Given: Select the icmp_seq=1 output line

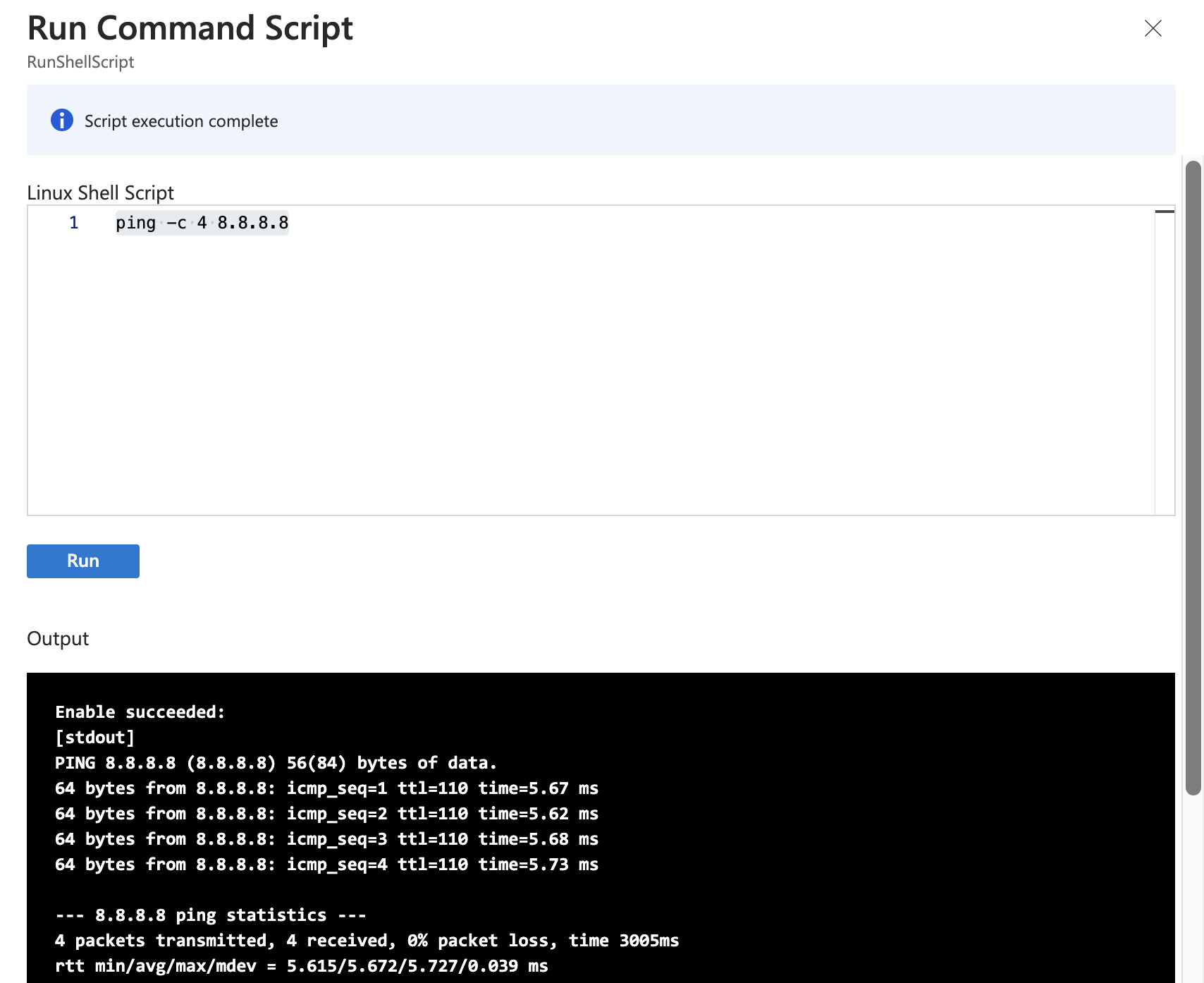Looking at the screenshot, I should (326, 788).
